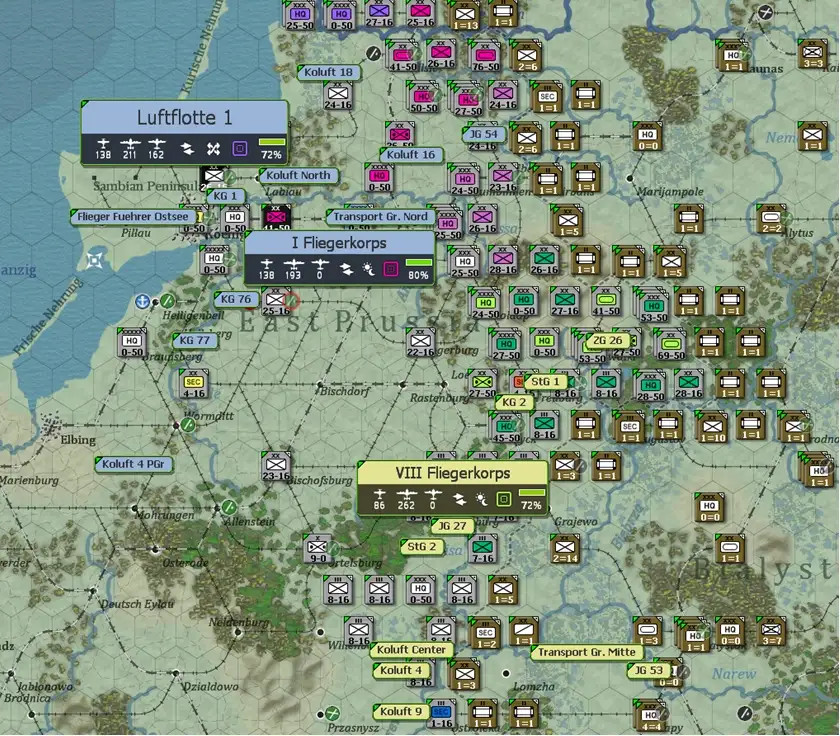The width and height of the screenshot is (840, 736).
Task: Click the transfer arrows icon in VIII Fliegerkorps panel
Action: point(459,498)
